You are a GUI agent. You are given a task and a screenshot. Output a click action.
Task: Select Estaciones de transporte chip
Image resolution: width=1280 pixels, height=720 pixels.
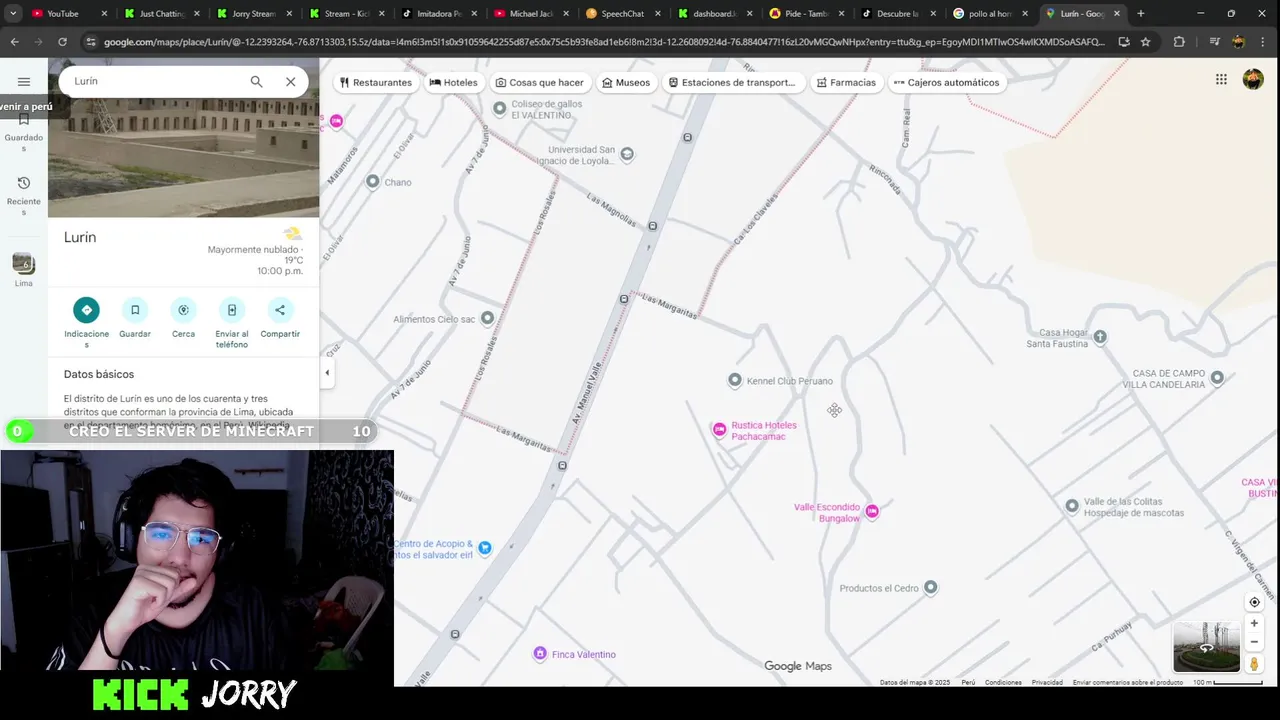(x=733, y=82)
